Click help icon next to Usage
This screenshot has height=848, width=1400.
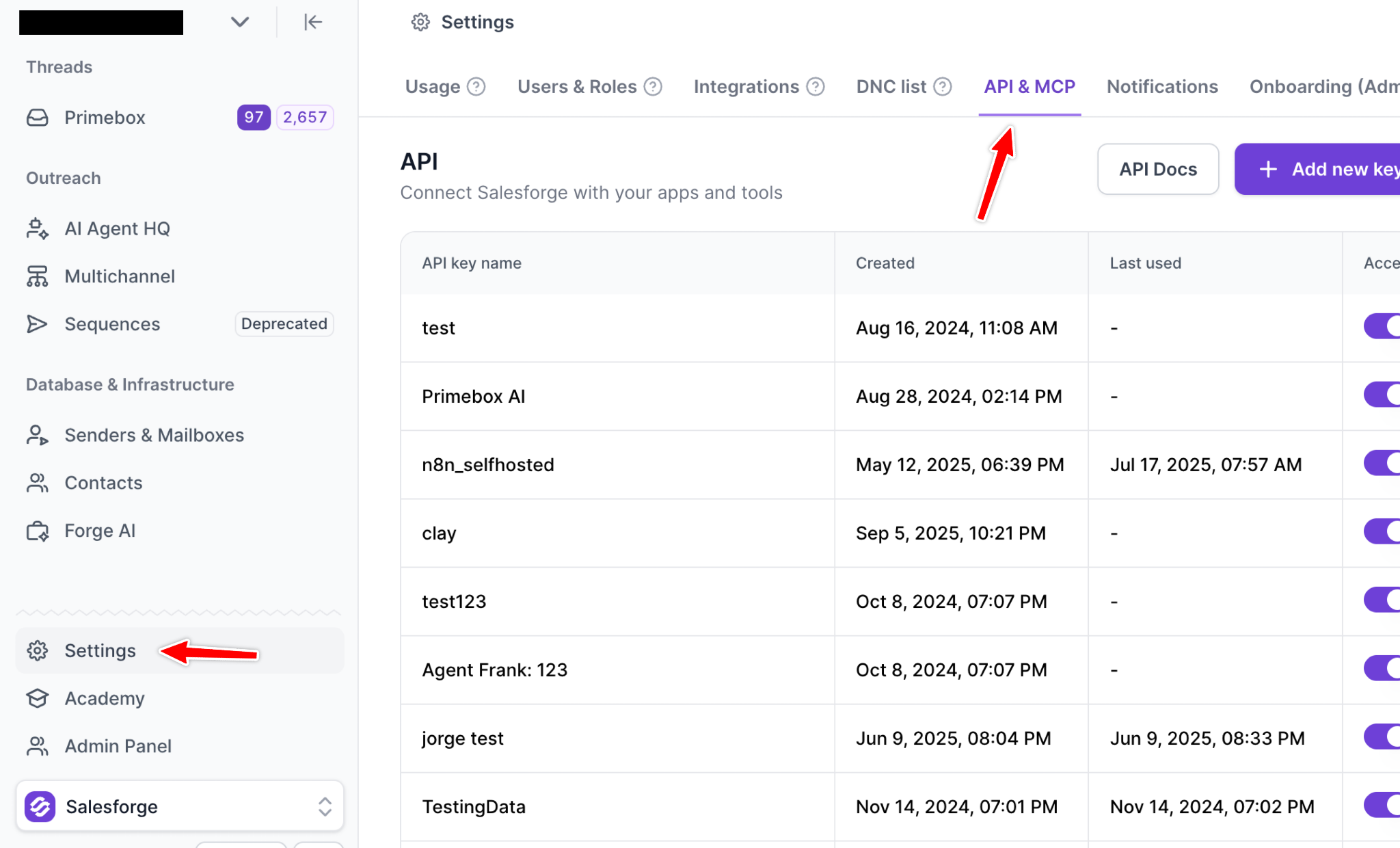coord(476,87)
